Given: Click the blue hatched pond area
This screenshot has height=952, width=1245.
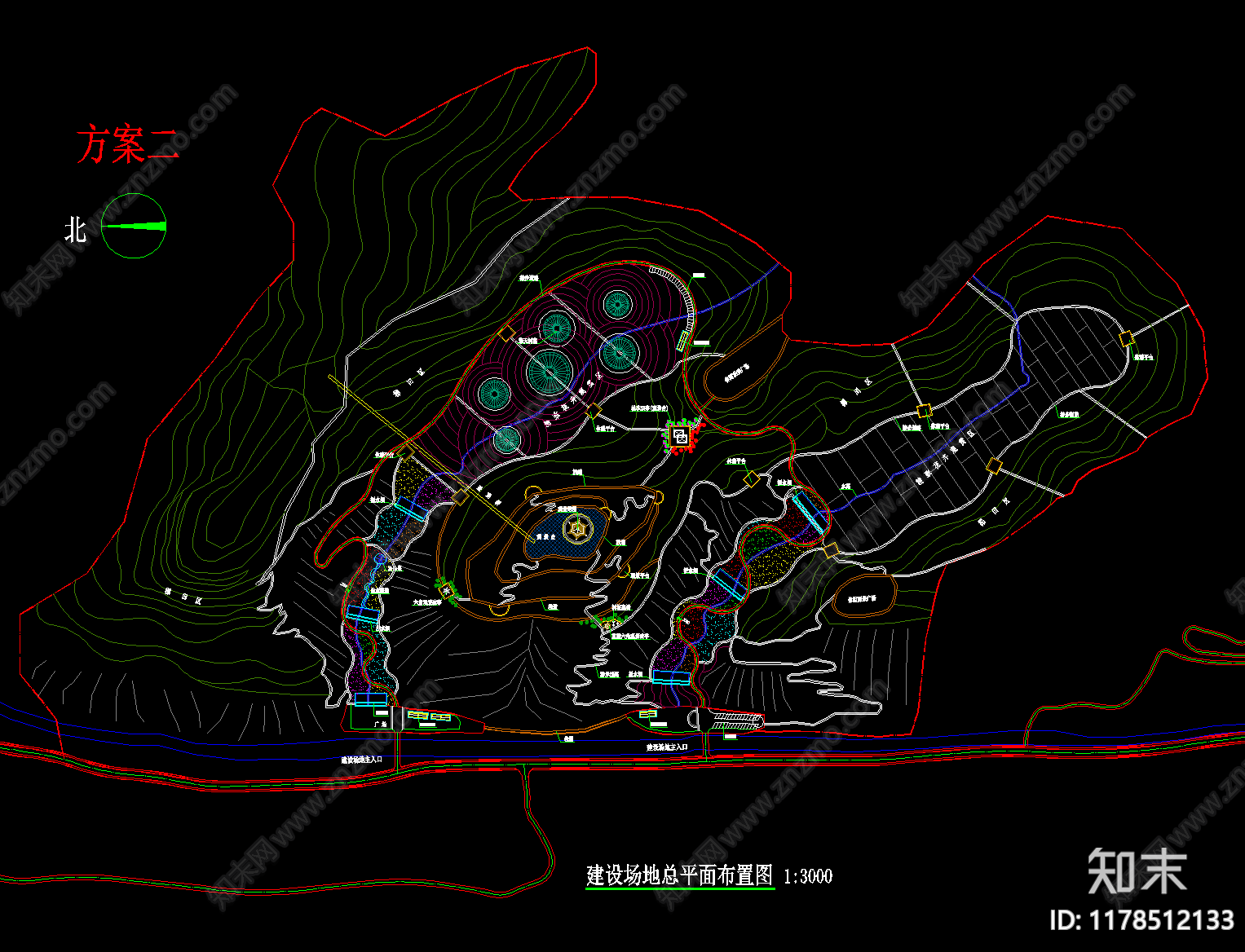Looking at the screenshot, I should pyautogui.click(x=567, y=534).
